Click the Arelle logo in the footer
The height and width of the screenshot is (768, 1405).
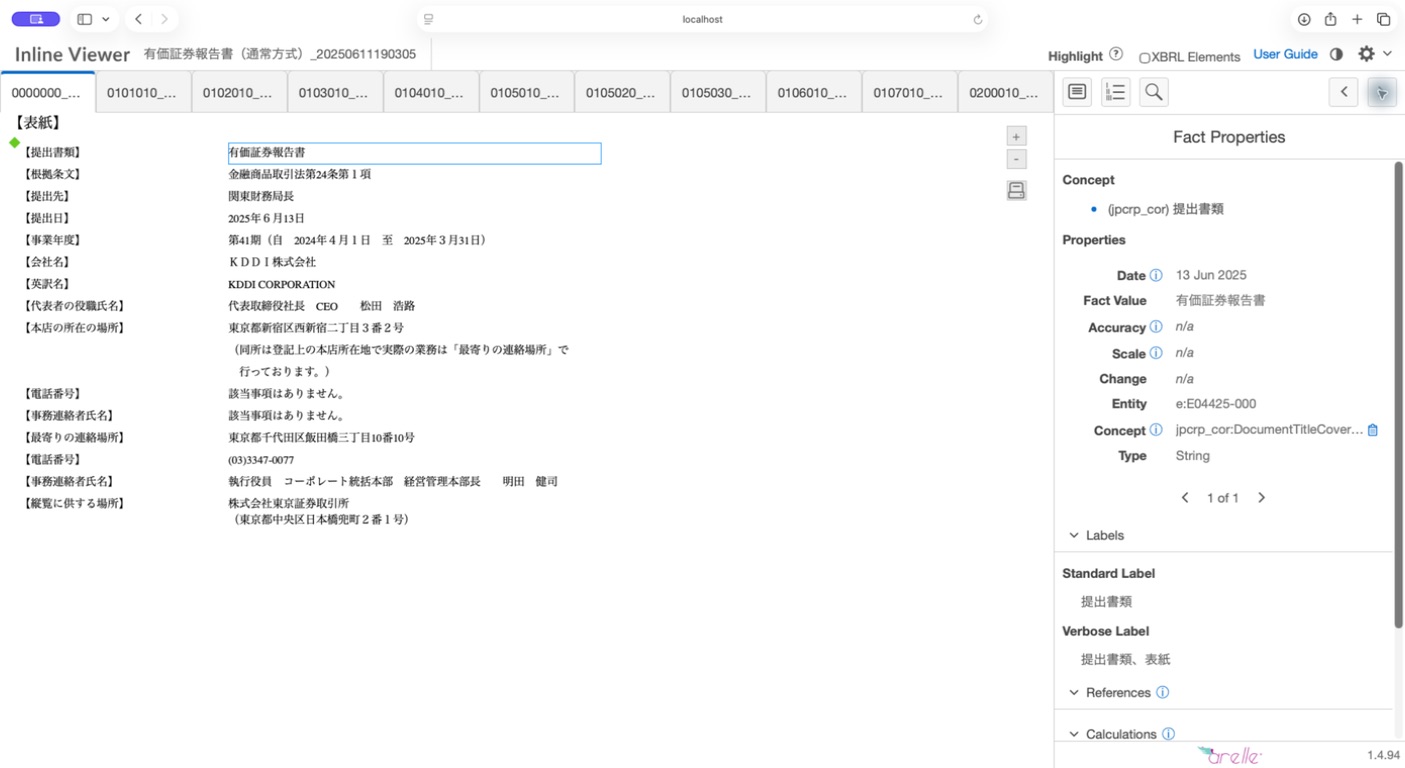click(1230, 755)
